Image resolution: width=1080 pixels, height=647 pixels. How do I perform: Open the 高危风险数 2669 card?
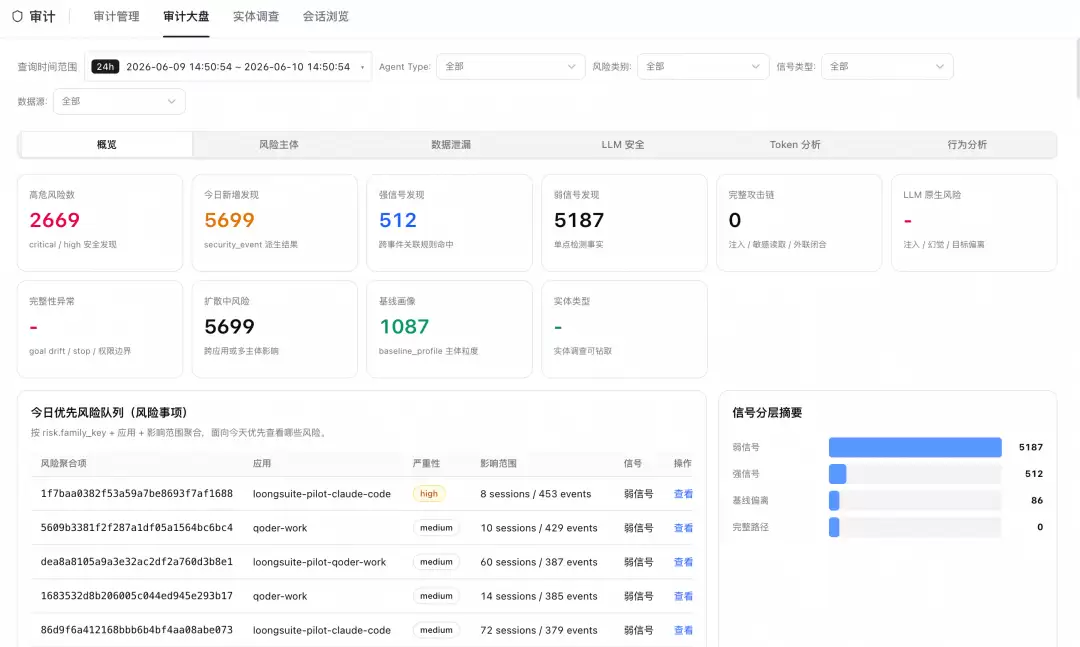click(100, 223)
